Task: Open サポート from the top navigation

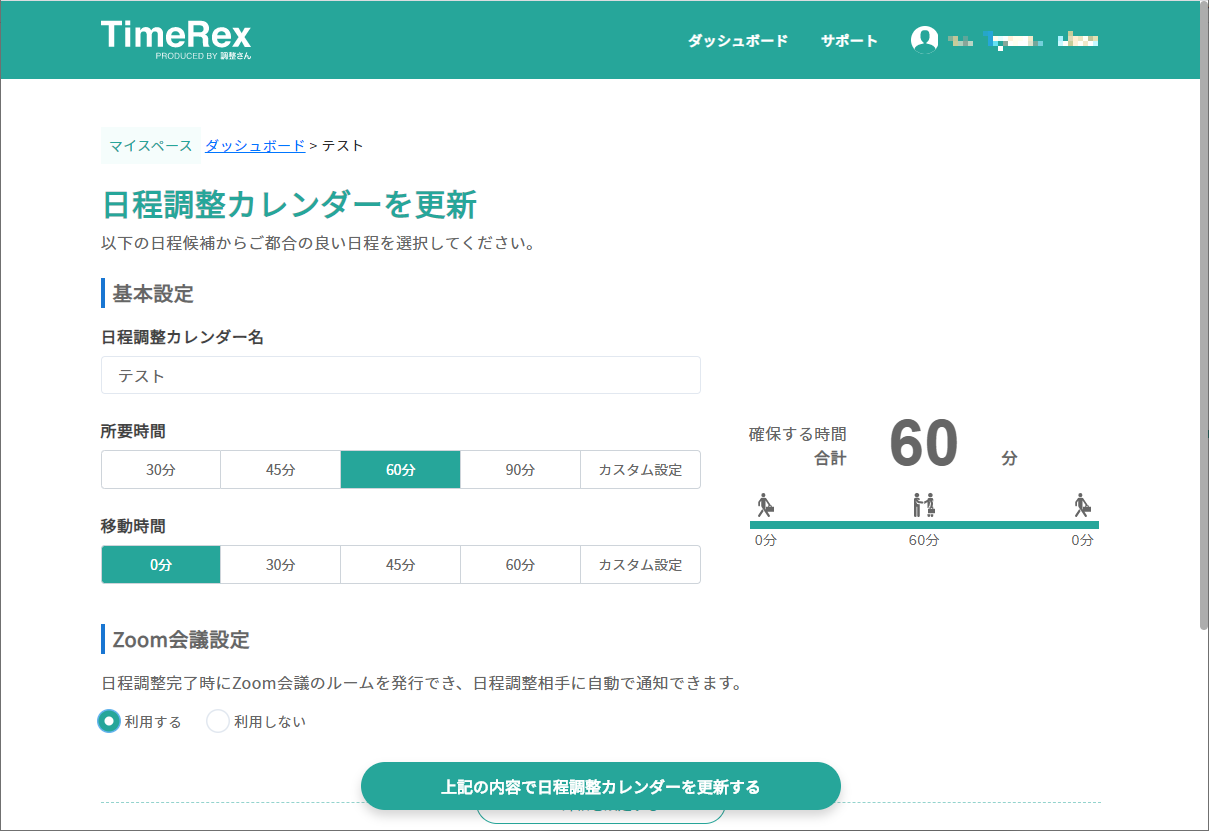Action: [848, 40]
